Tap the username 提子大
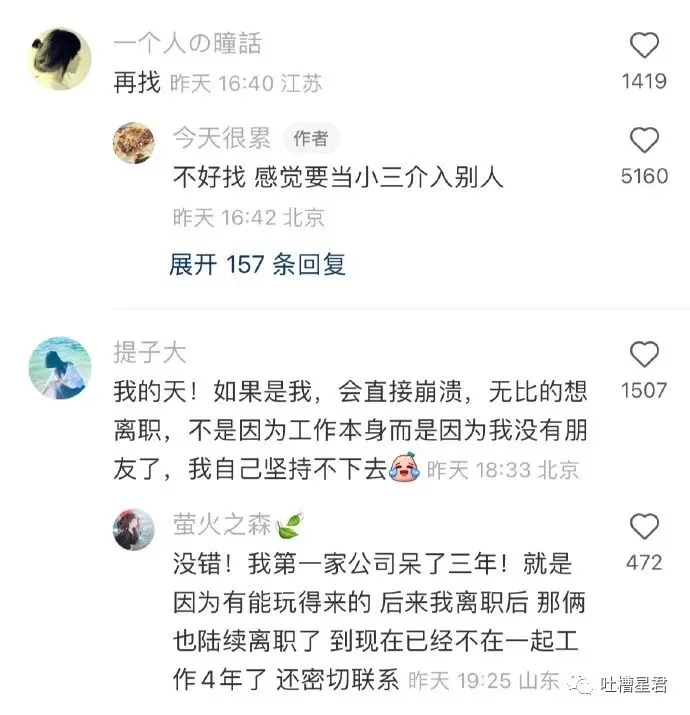This screenshot has height=715, width=690. [150, 353]
